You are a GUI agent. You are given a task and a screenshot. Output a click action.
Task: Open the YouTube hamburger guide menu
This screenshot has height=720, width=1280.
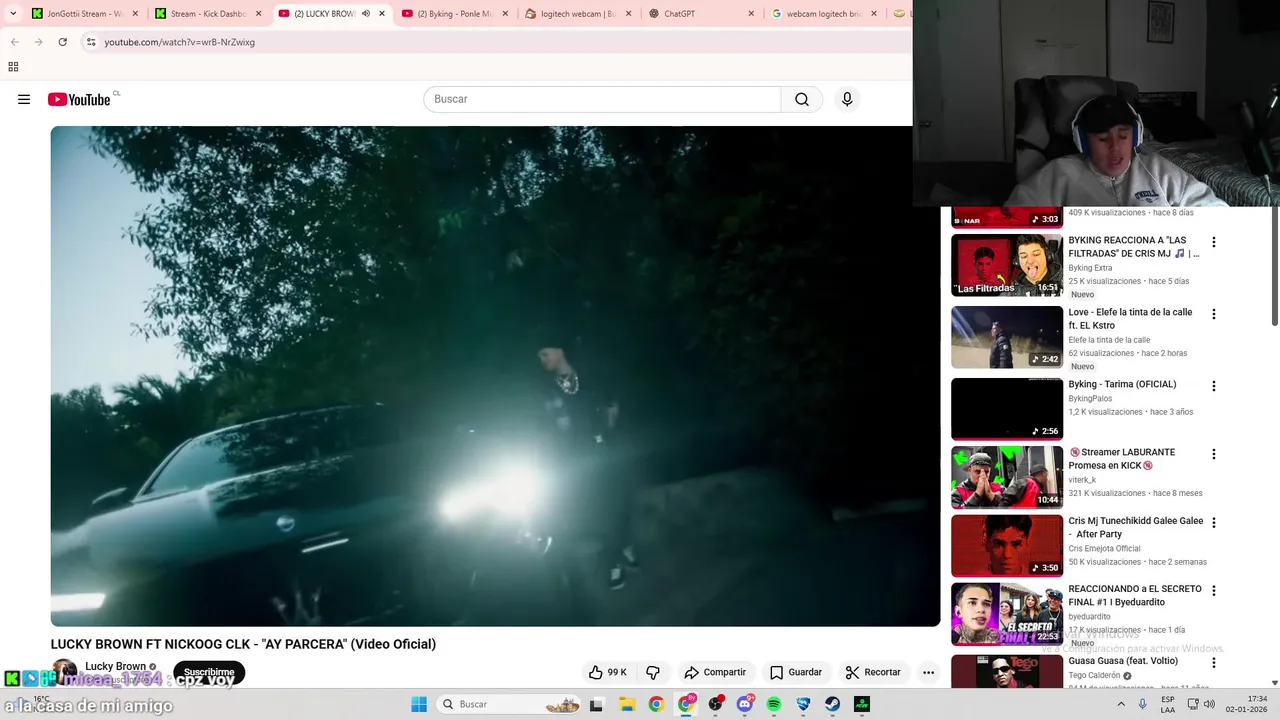click(x=24, y=99)
